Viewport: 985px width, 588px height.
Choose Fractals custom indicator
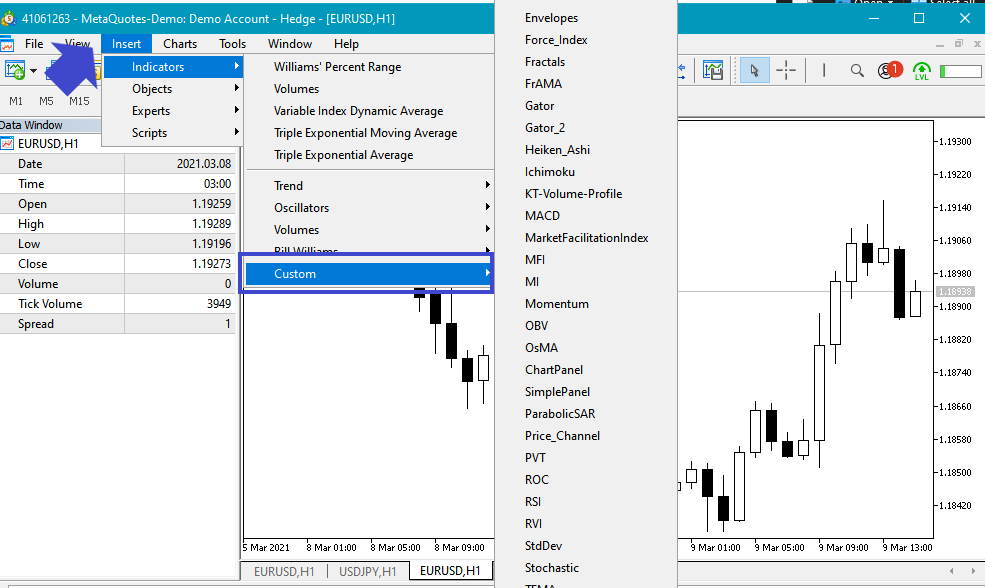(545, 62)
